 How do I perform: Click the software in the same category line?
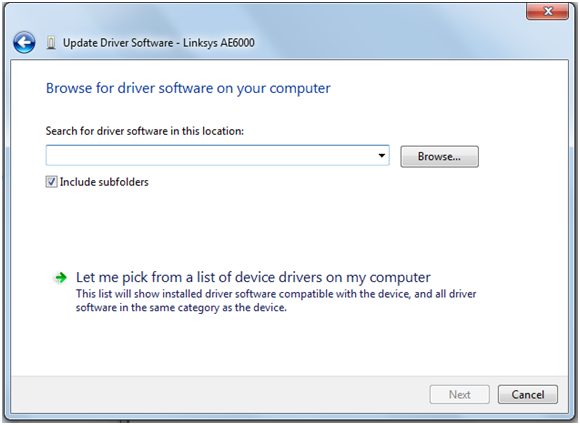point(181,307)
